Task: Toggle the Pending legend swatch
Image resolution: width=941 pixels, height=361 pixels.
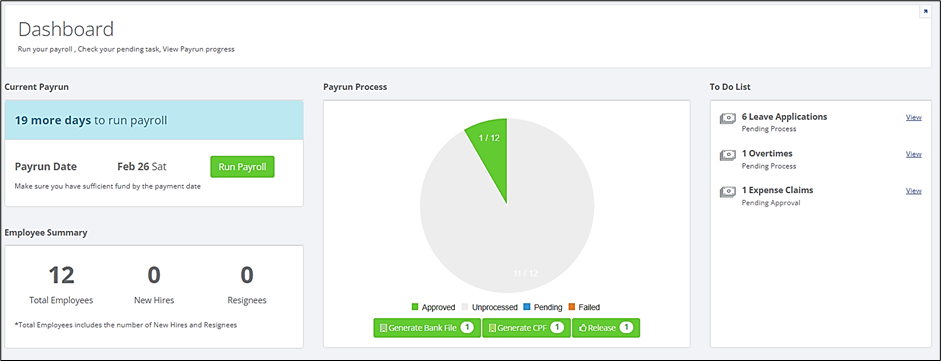Action: [528, 307]
